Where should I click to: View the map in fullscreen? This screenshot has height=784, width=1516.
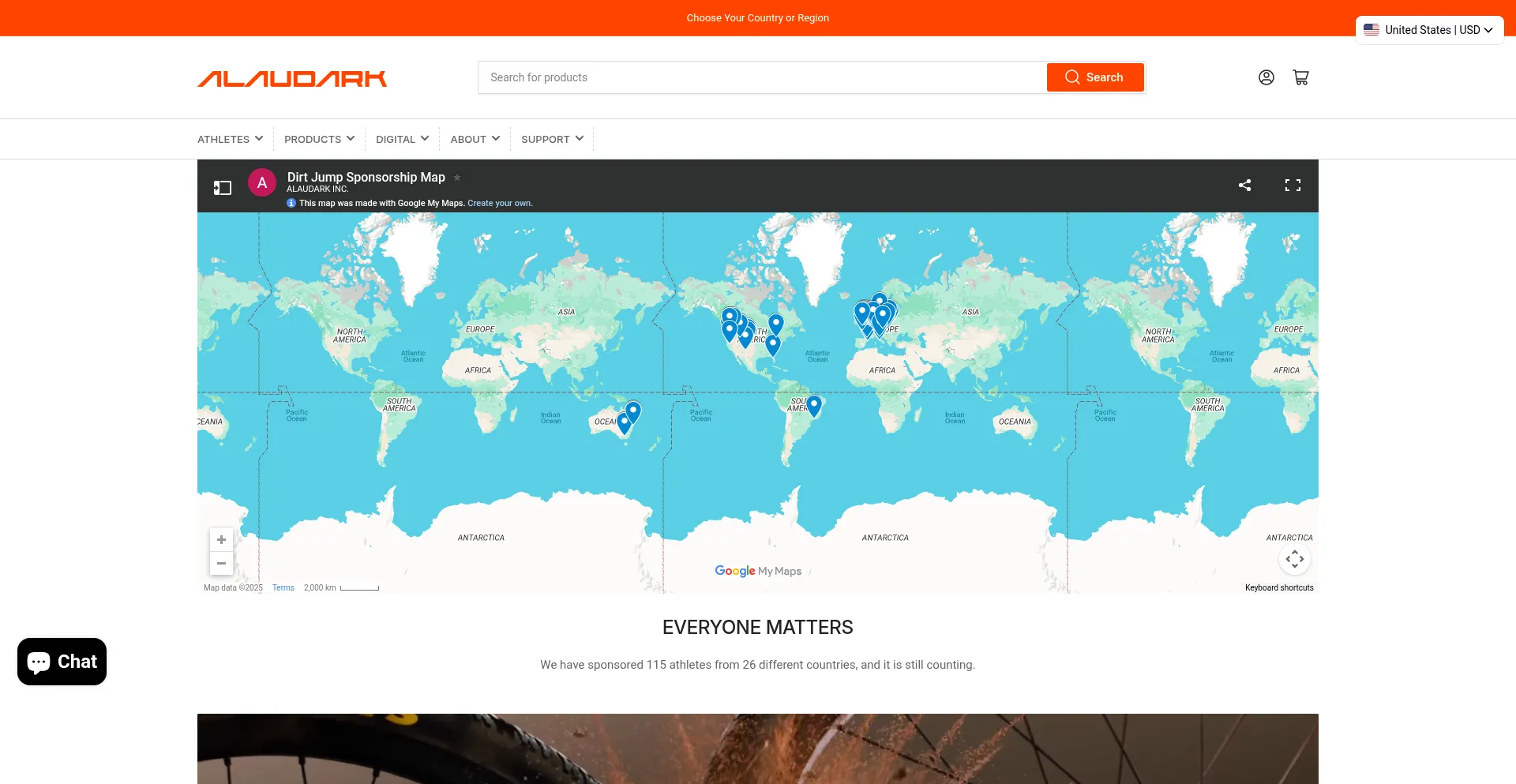pos(1293,186)
